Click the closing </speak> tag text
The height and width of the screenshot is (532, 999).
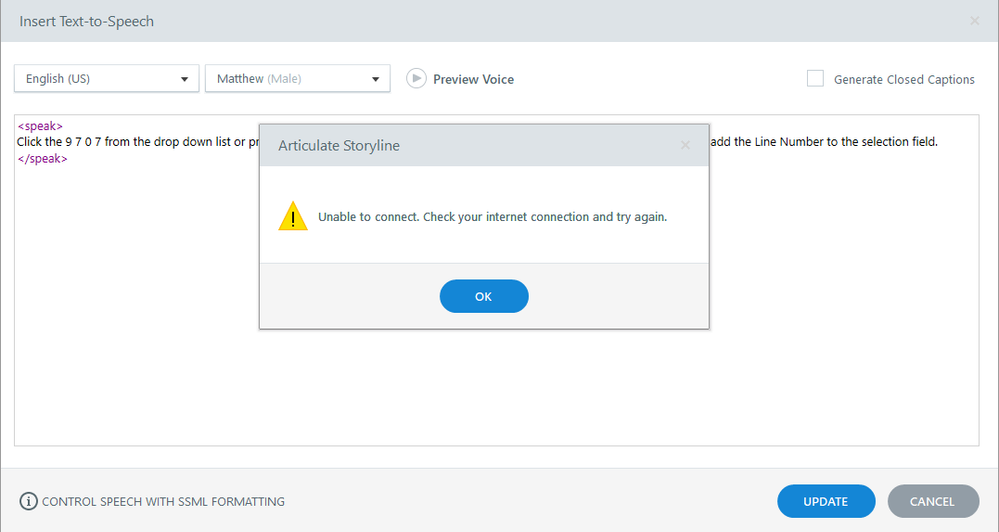[42, 159]
